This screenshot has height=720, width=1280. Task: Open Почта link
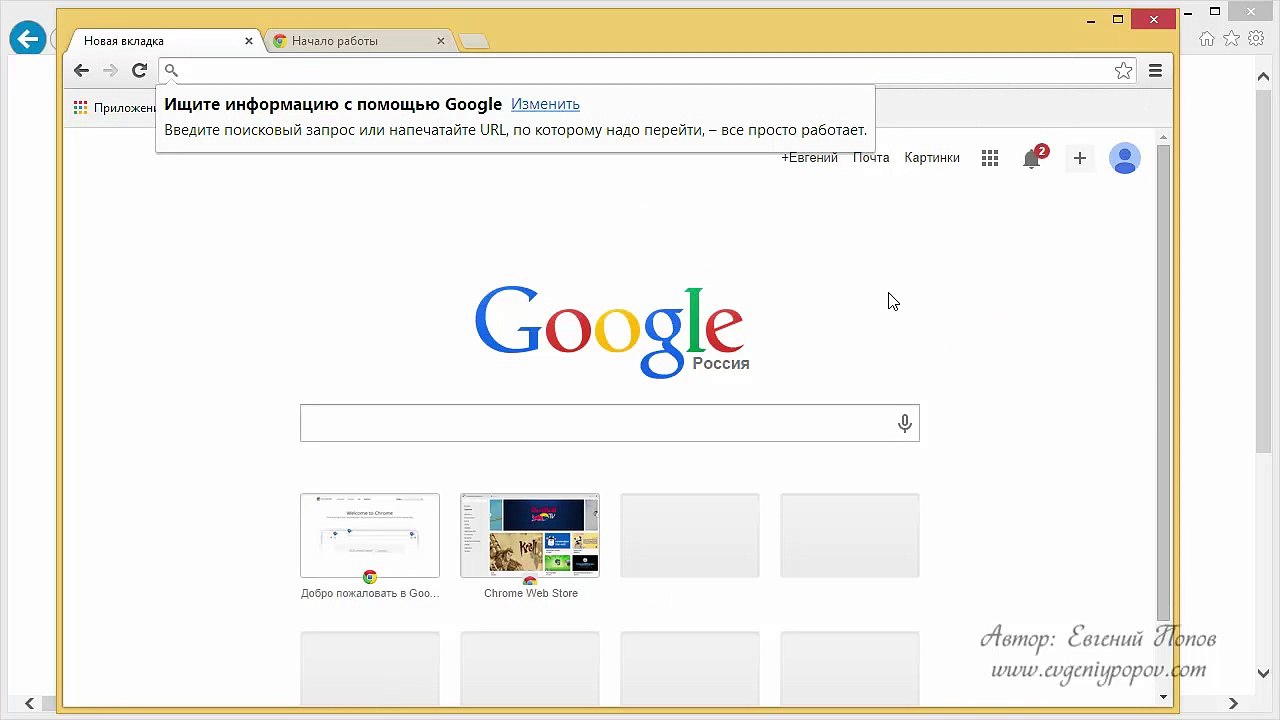(871, 158)
